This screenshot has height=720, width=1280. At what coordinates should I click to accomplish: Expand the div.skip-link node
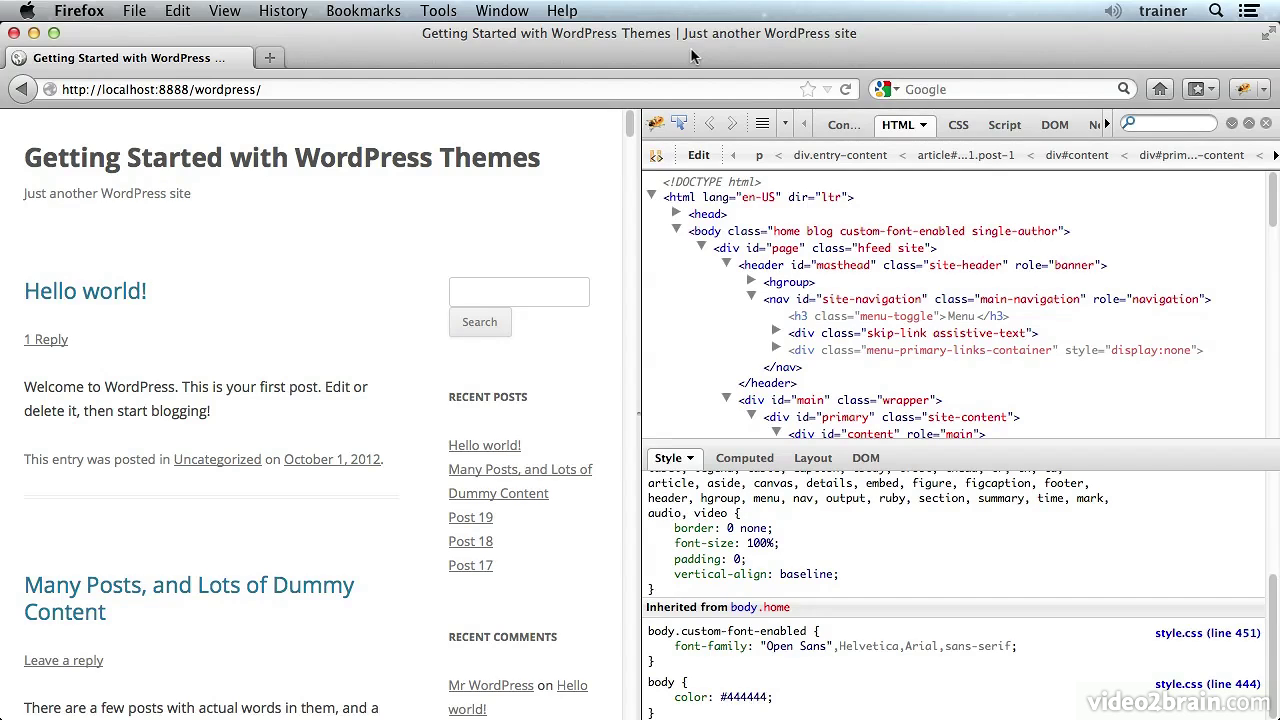[777, 332]
